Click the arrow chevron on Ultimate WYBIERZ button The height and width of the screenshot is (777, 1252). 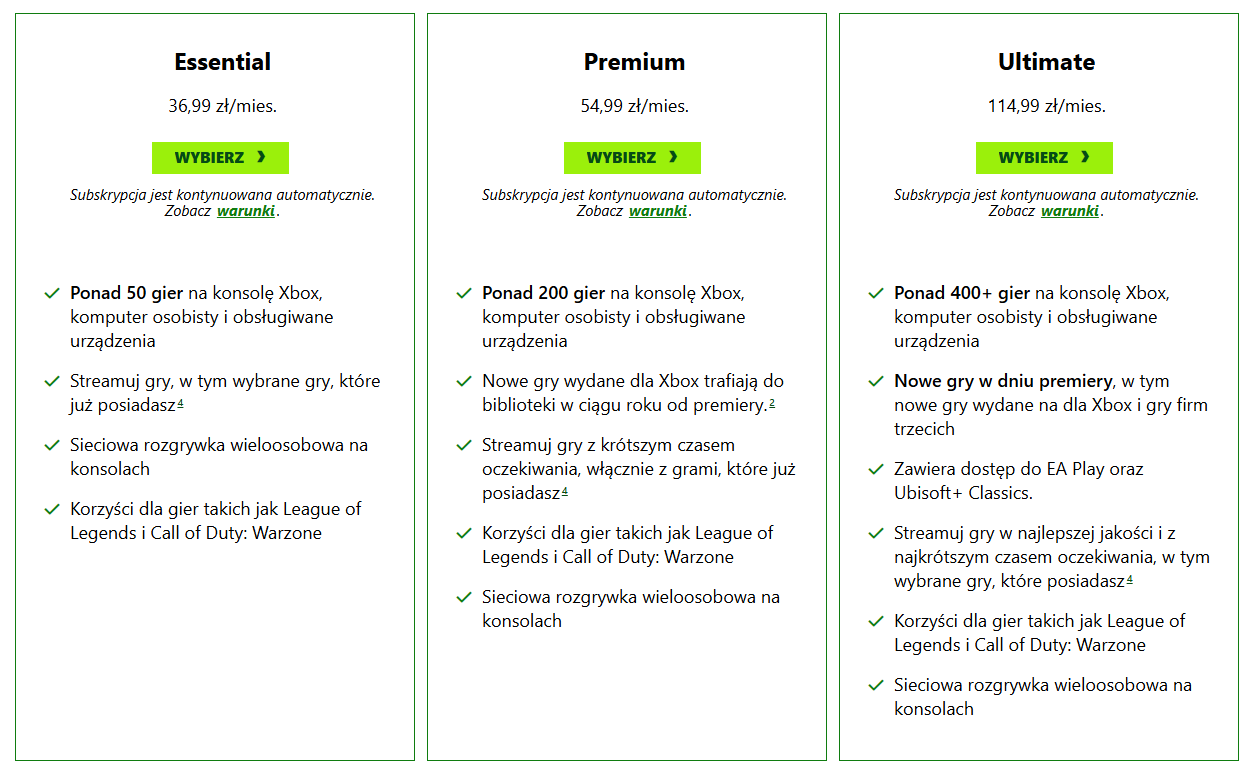[x=1085, y=157]
